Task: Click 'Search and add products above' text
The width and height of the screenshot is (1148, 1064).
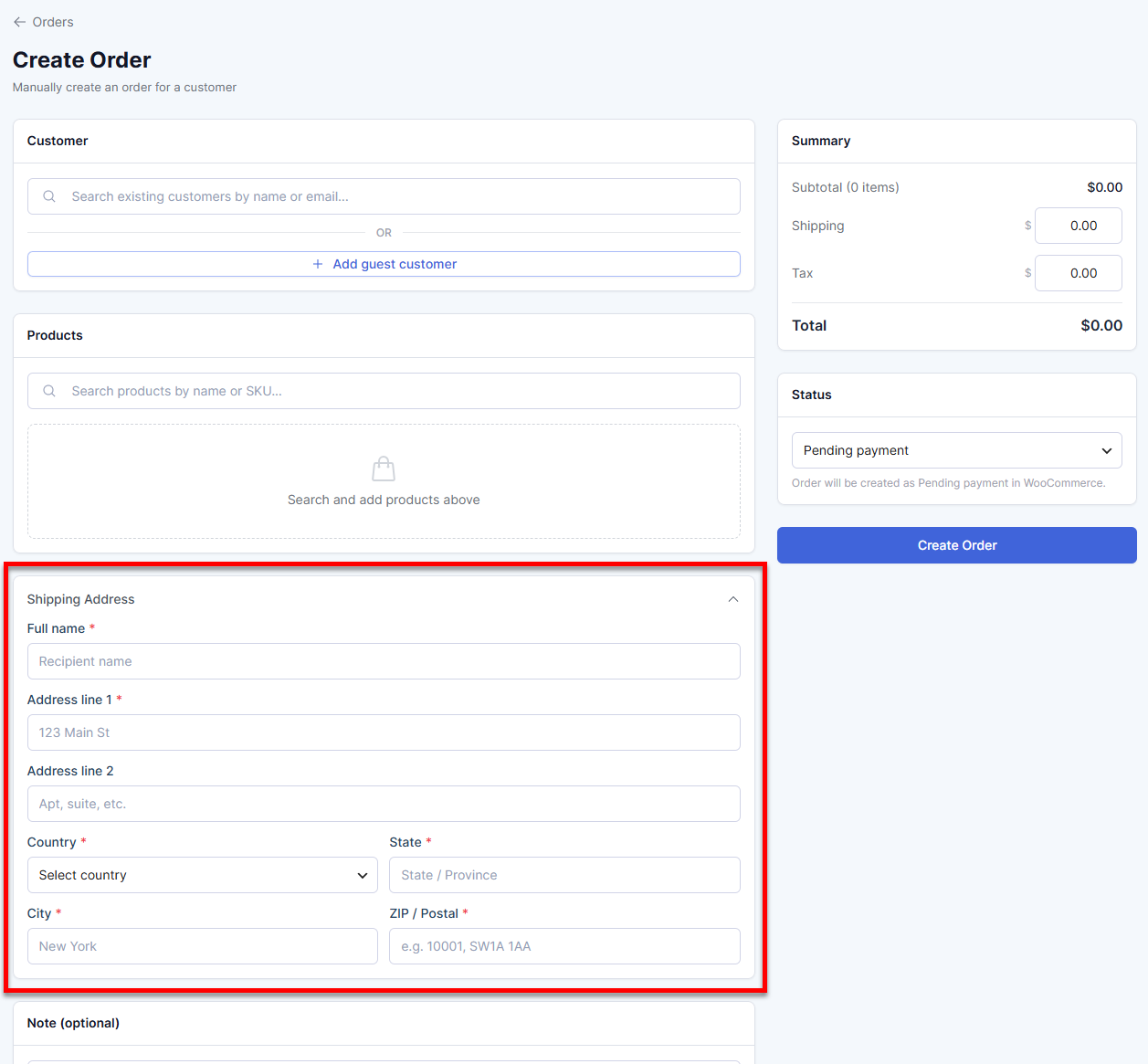Action: [x=384, y=500]
